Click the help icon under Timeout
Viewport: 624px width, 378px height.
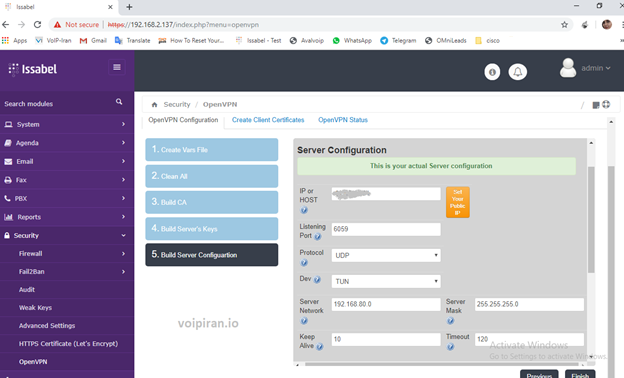pyautogui.click(x=450, y=347)
